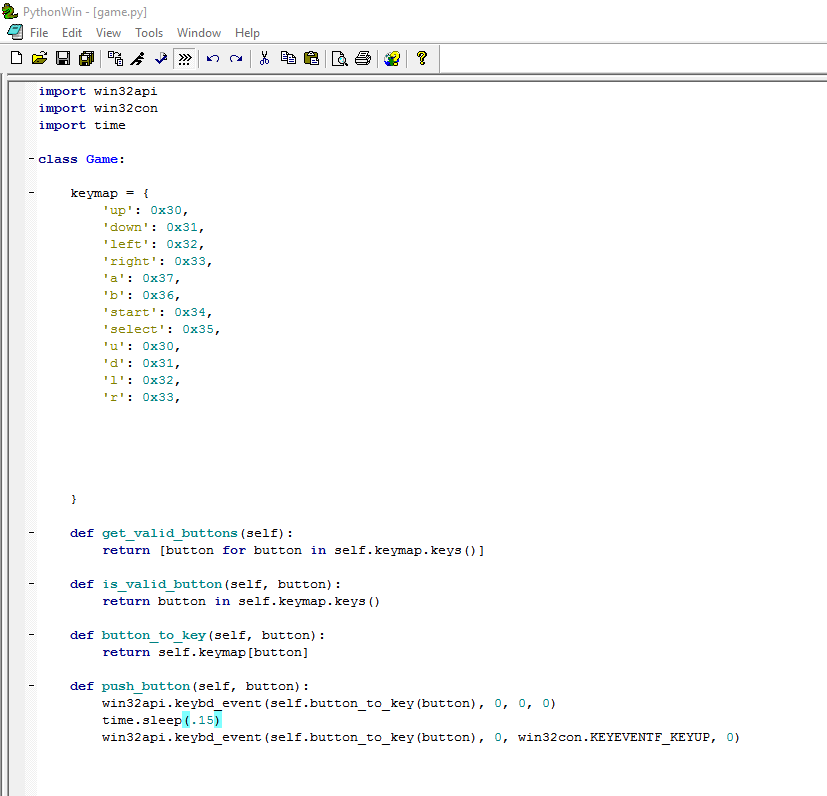Viewport: 827px width, 796px height.
Task: Click the 'def push_button(self, button):' line
Action: (x=189, y=686)
